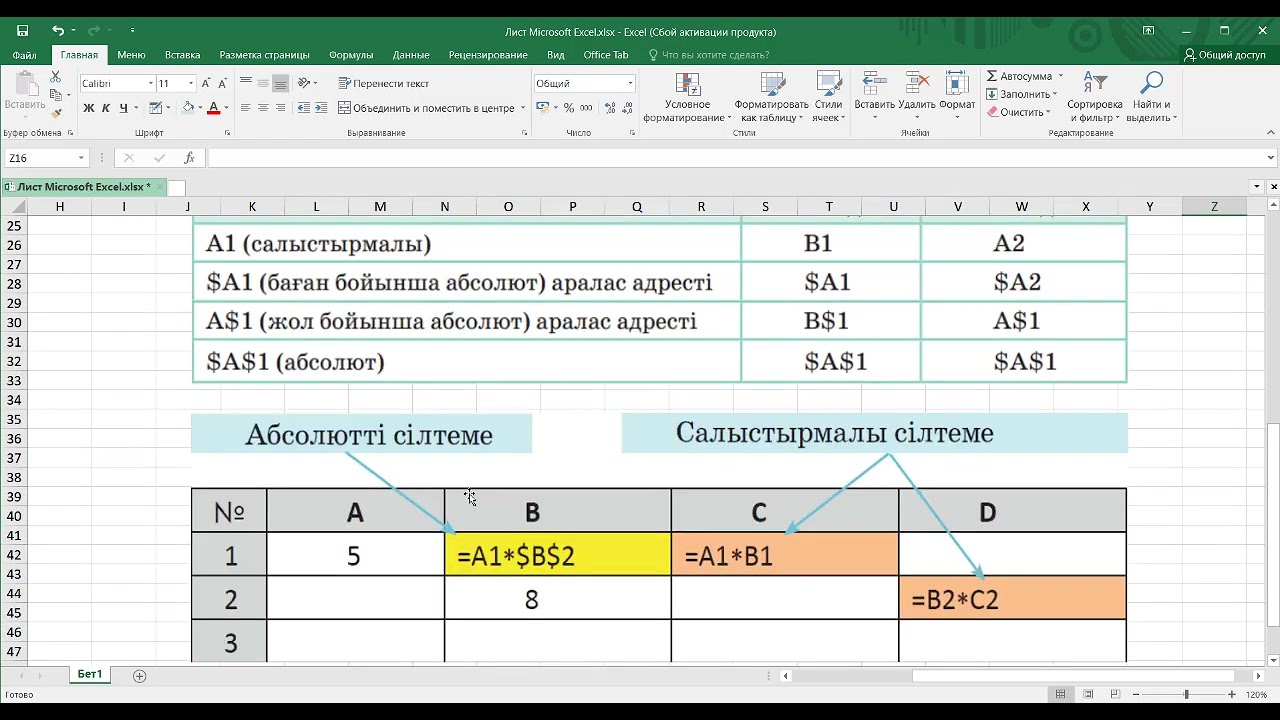Toggle italic К formatting
The image size is (1280, 720).
tap(106, 108)
